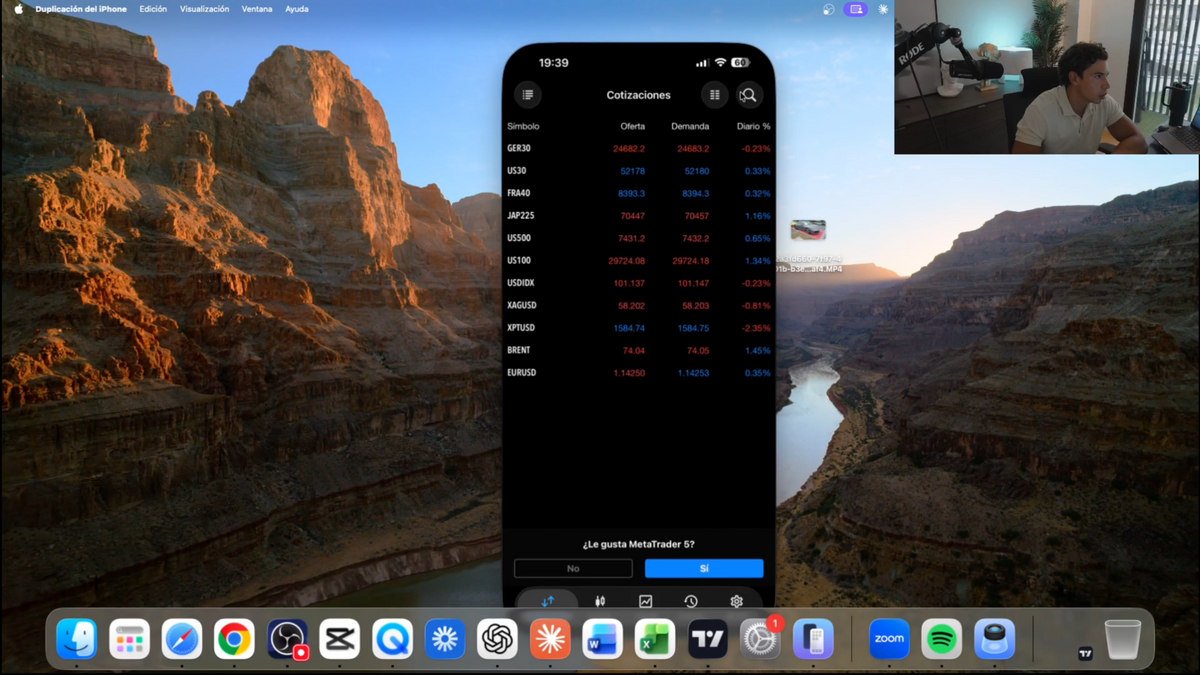Click the Diario % column header

pos(754,127)
